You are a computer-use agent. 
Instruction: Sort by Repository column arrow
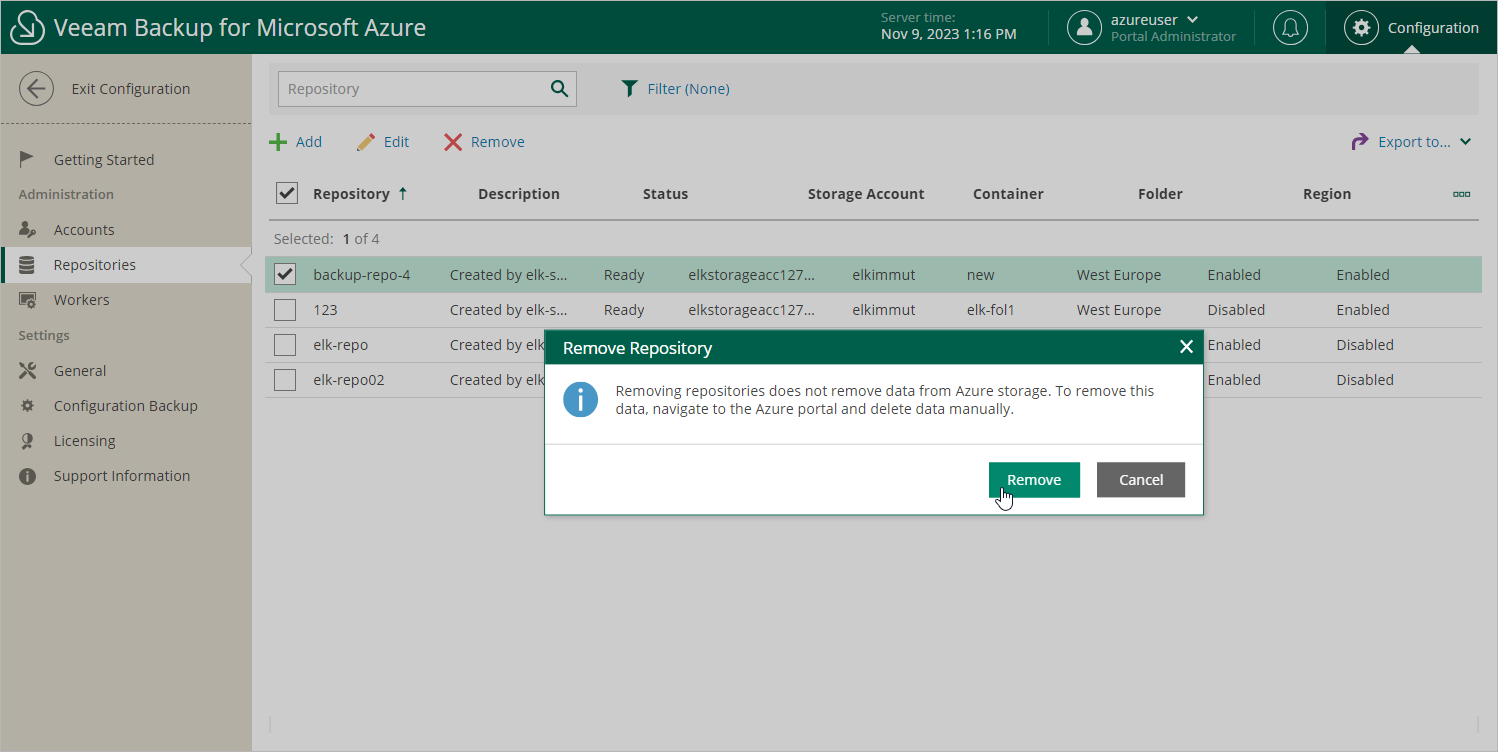pyautogui.click(x=403, y=194)
